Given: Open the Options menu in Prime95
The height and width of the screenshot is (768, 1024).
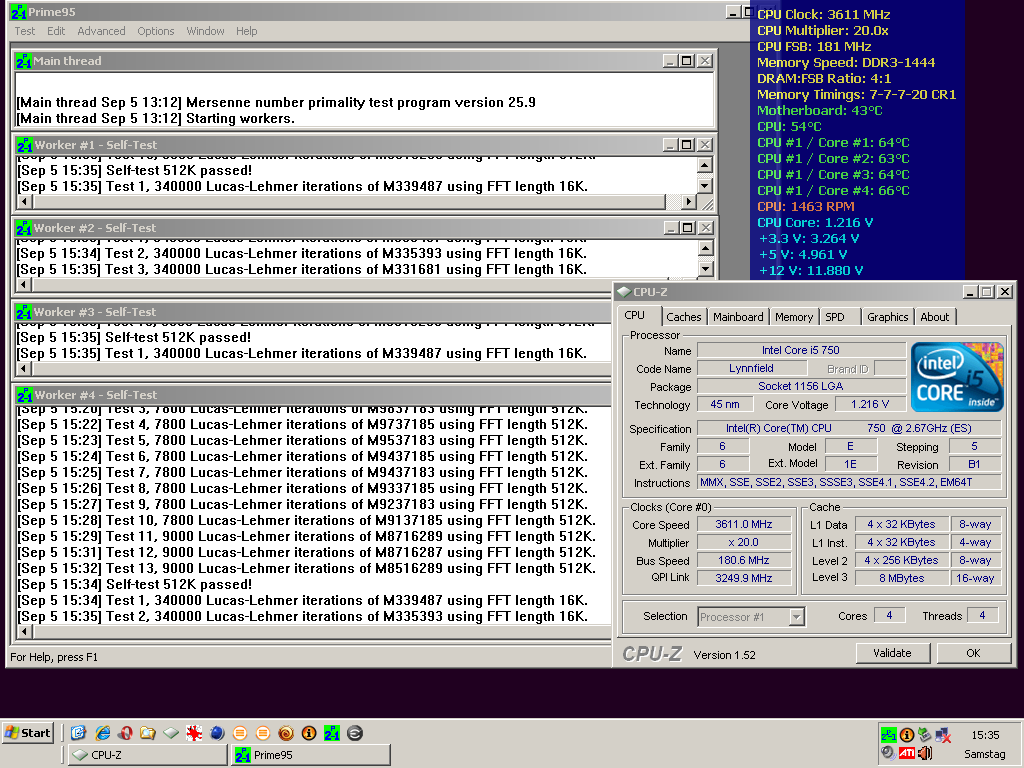Looking at the screenshot, I should tap(156, 31).
